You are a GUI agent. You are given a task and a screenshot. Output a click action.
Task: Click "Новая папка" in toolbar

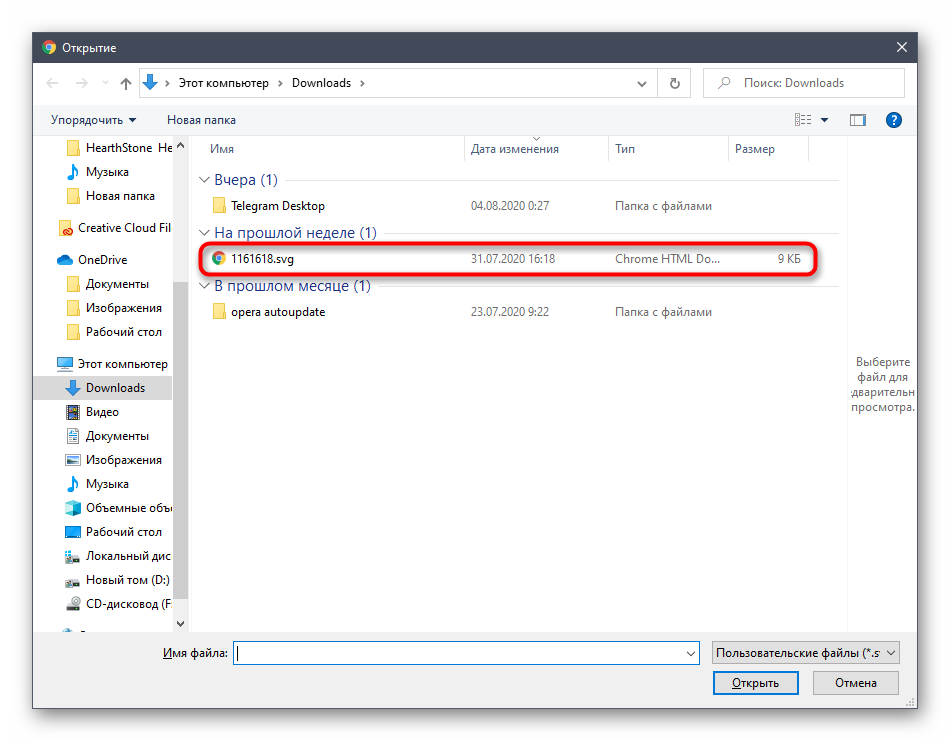(201, 120)
